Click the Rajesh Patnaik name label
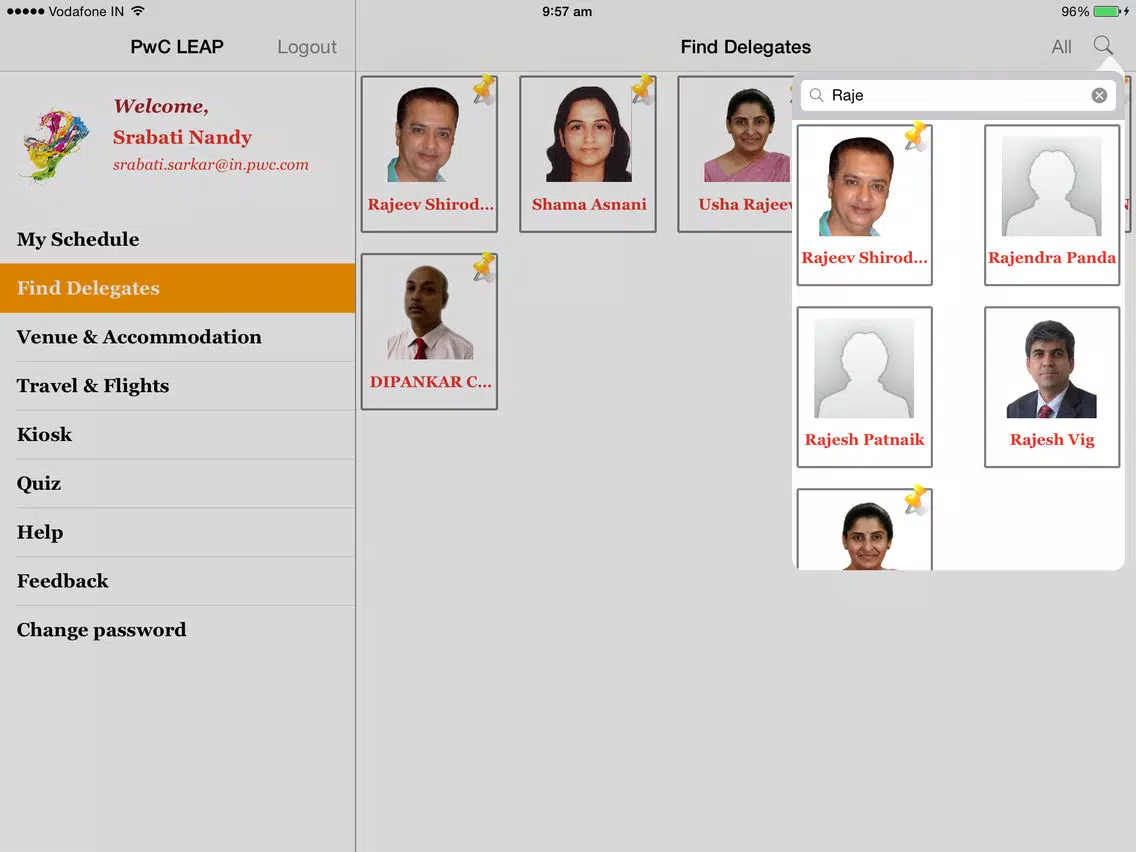 [864, 440]
